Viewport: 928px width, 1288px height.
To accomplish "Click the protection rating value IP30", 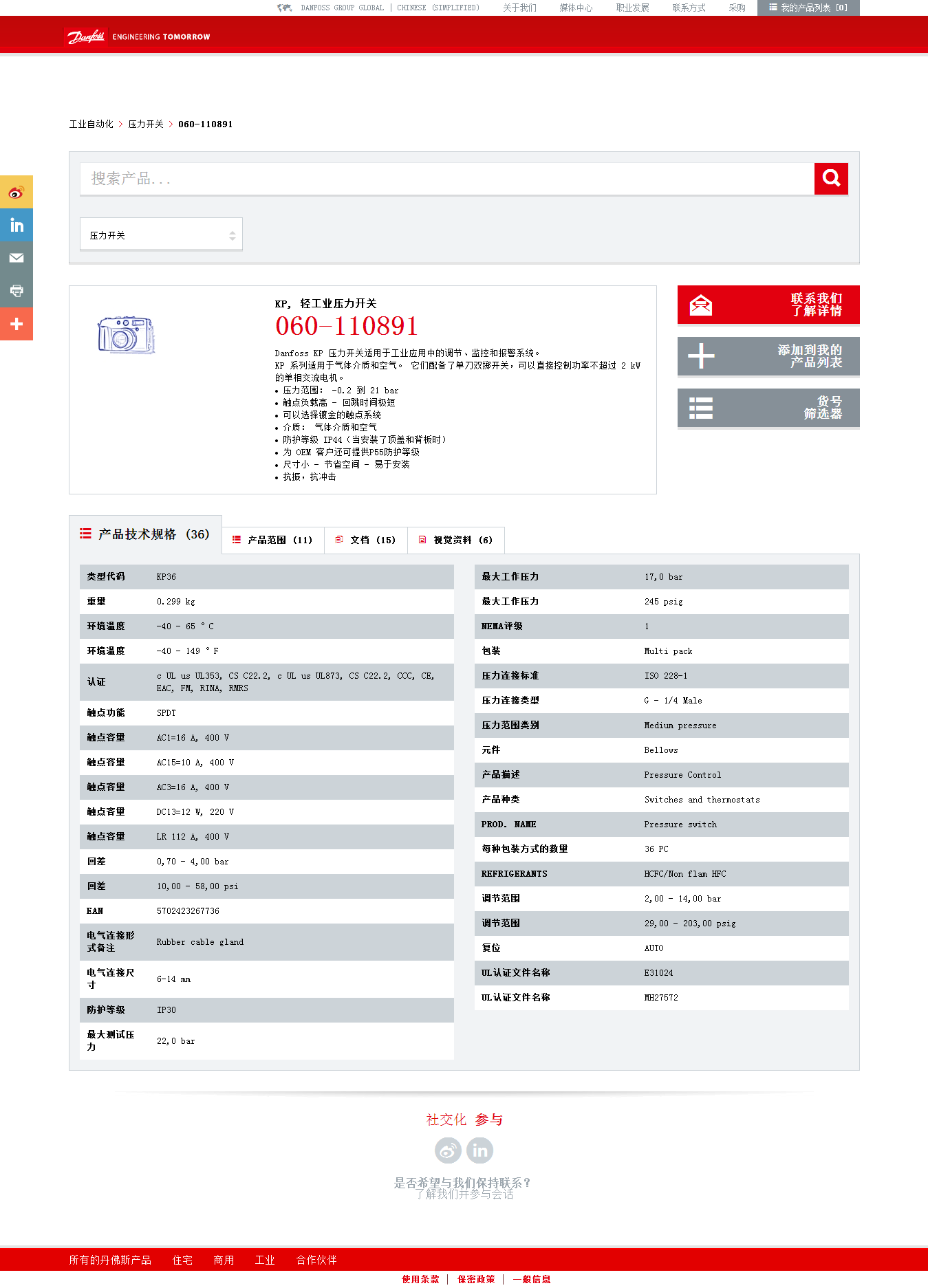I will tap(166, 1010).
